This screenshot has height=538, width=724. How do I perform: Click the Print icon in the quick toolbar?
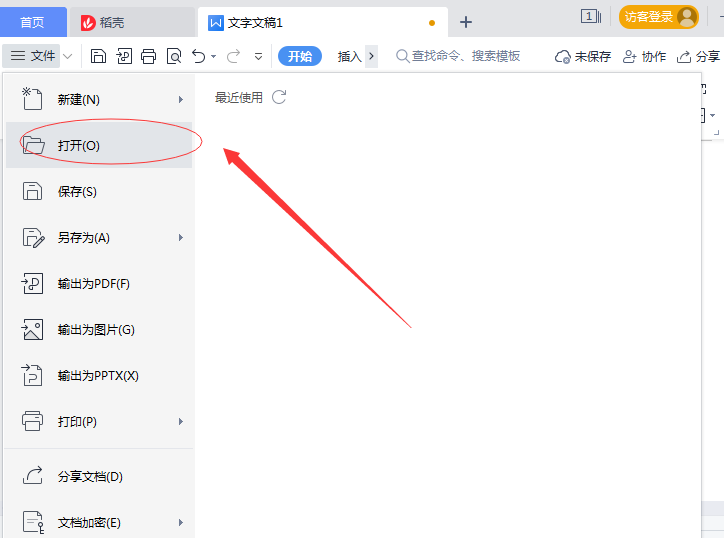[x=149, y=56]
